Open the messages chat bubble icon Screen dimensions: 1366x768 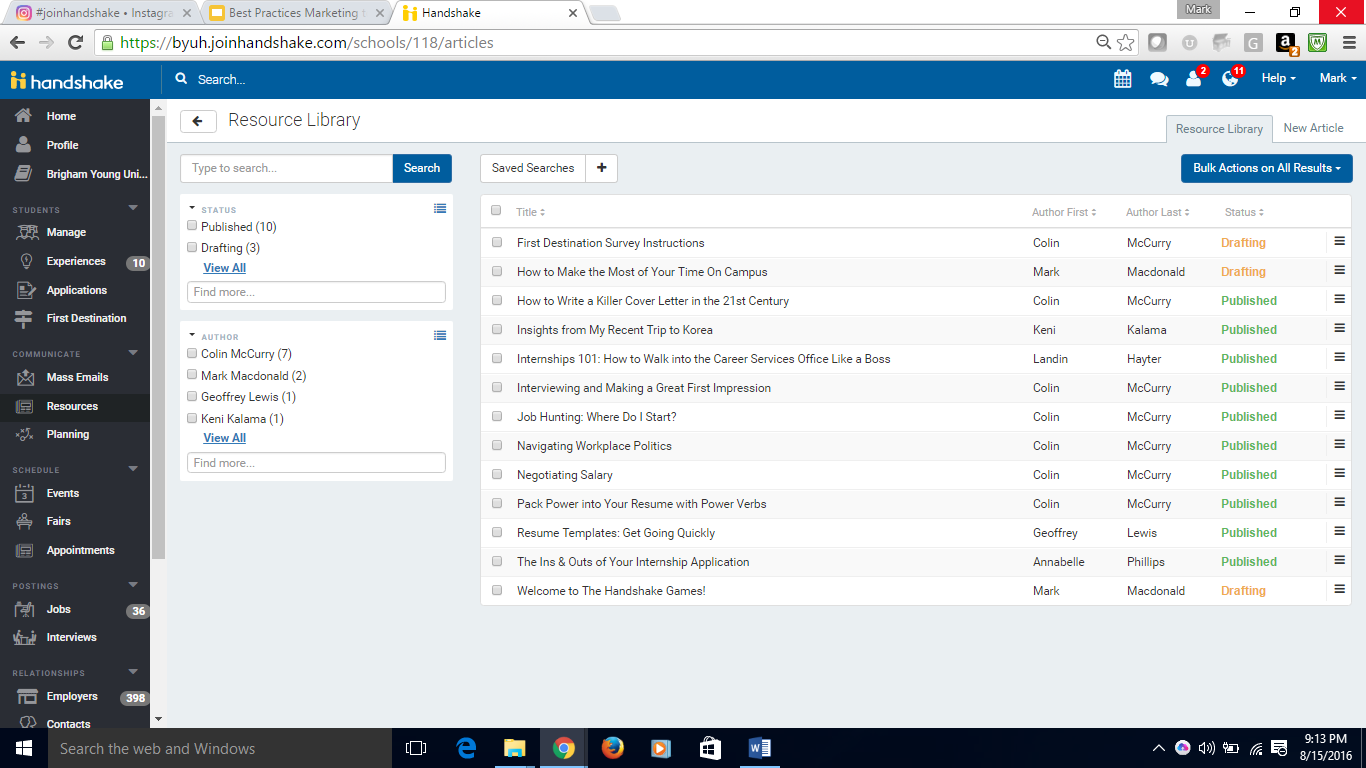tap(1159, 79)
